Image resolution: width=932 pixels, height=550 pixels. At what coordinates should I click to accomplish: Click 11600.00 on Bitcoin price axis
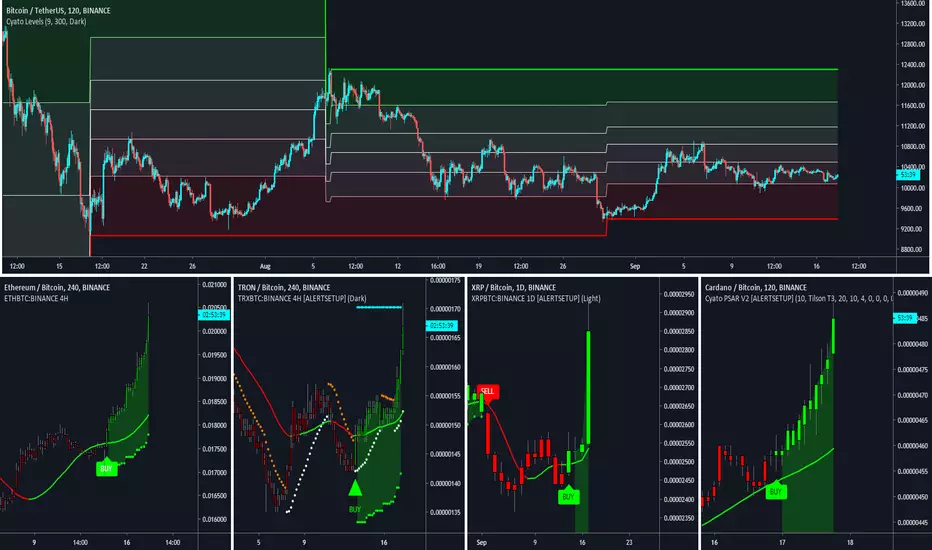912,106
